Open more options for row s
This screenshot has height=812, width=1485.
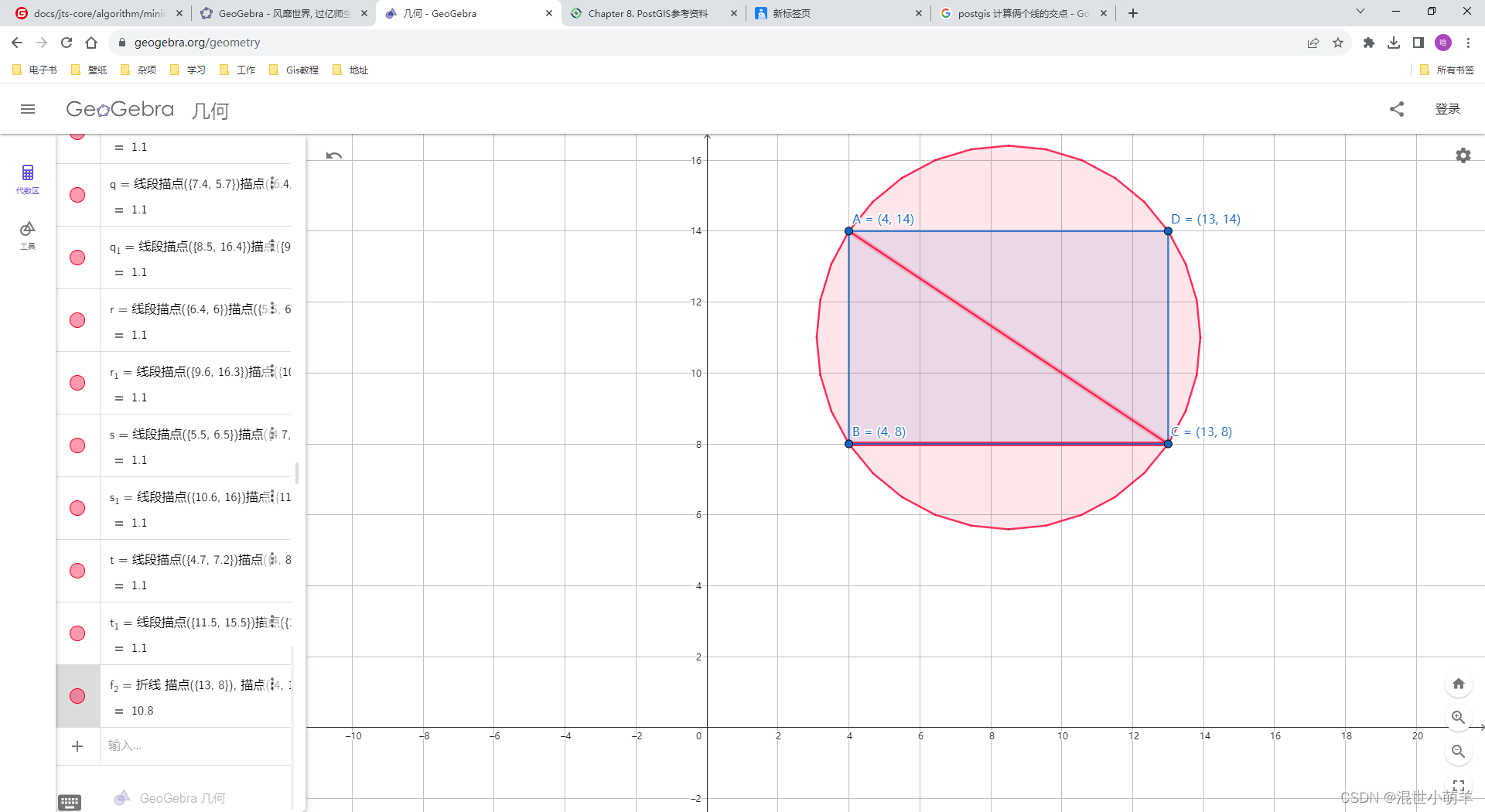(272, 435)
